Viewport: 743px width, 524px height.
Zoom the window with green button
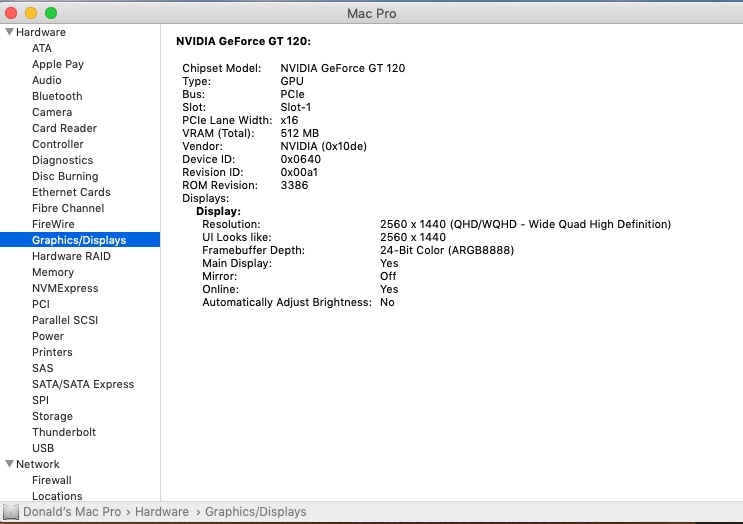click(51, 13)
